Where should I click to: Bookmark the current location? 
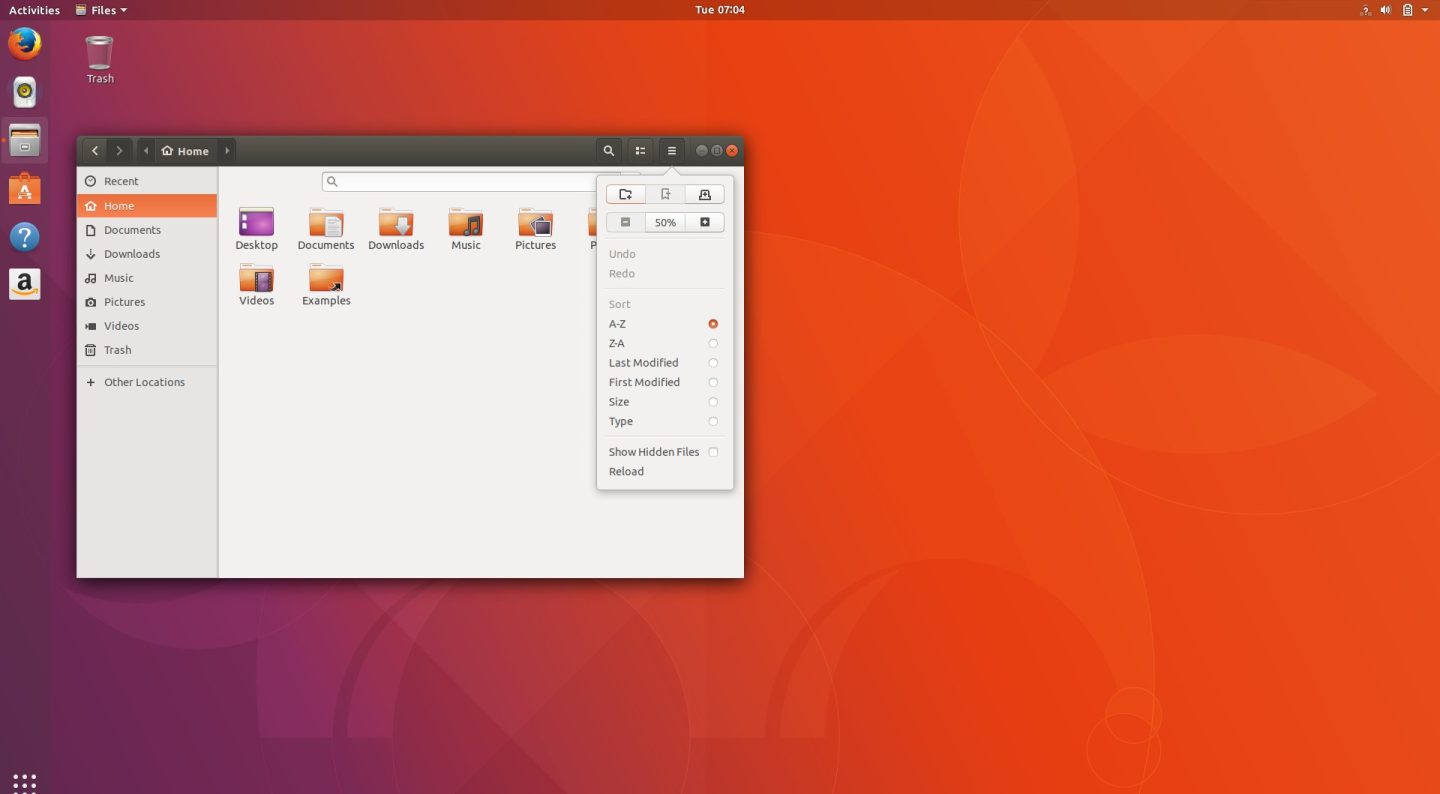665,194
